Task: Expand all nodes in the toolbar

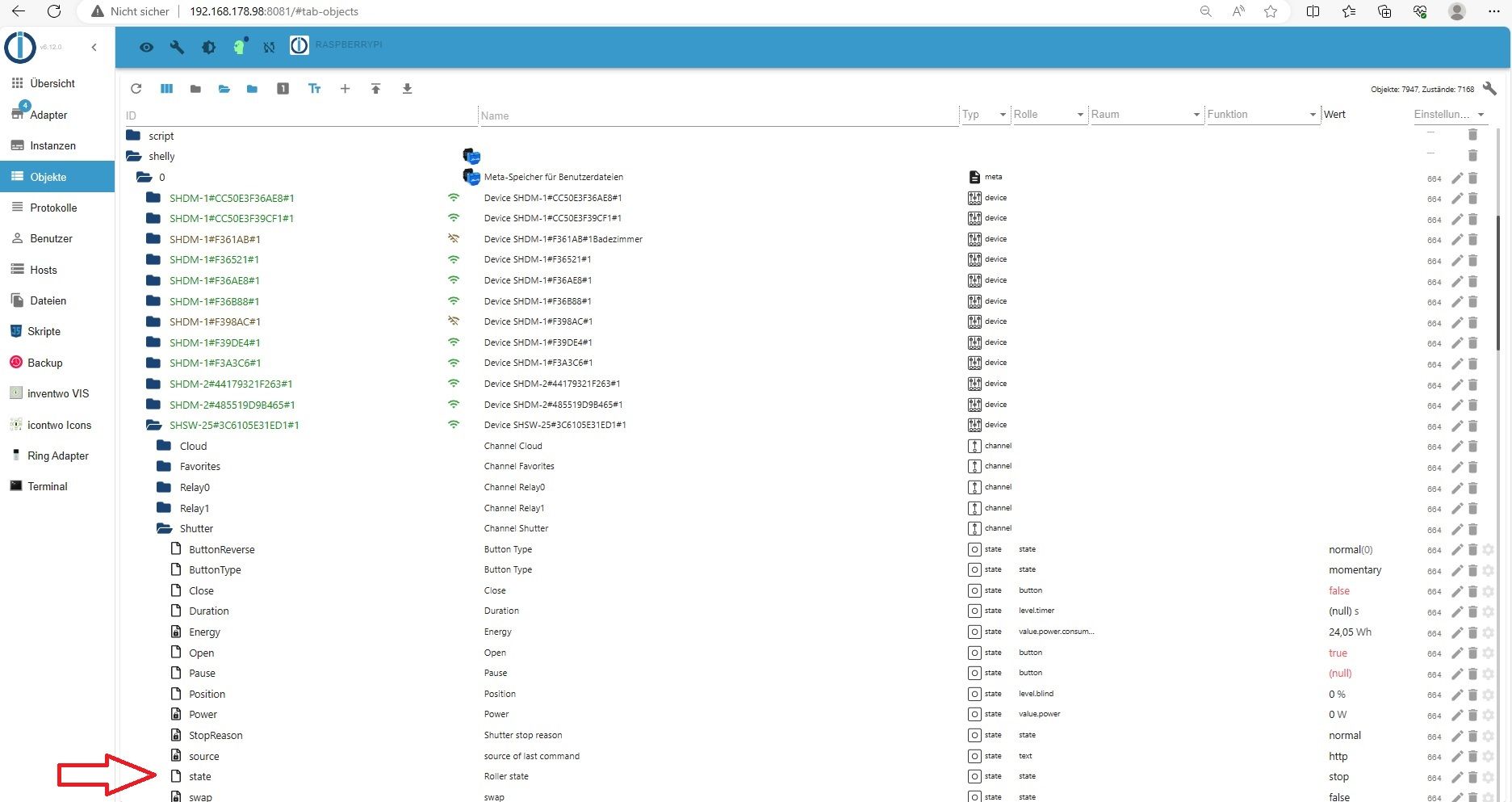Action: point(224,89)
